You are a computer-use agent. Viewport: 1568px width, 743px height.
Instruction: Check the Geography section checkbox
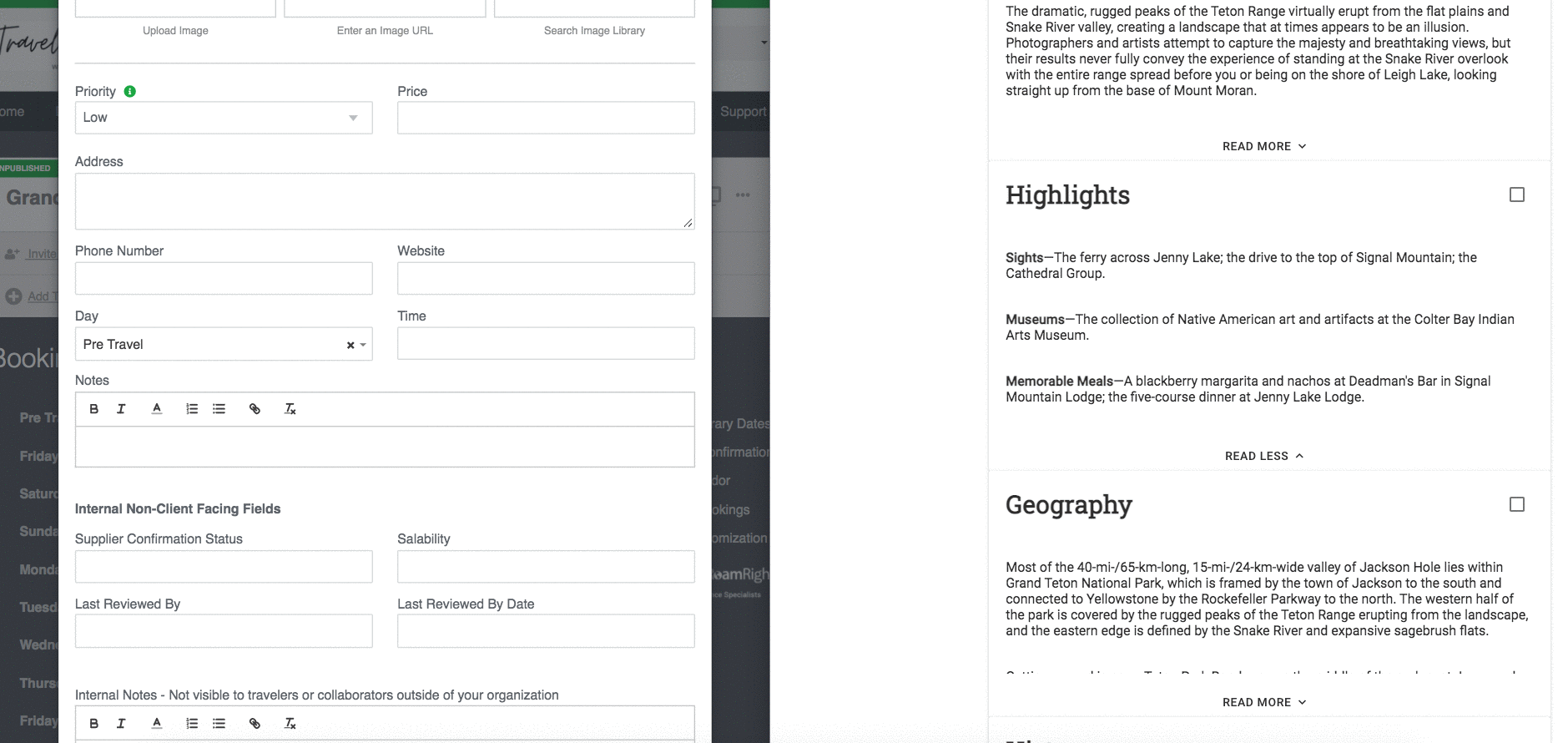pos(1517,504)
